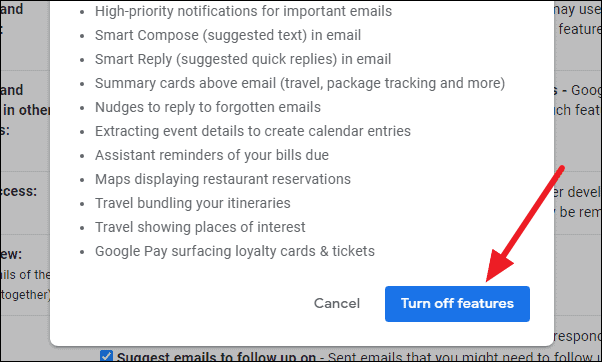Select the Summary cards above email entry
Screen dimensions: 602x362
point(300,83)
